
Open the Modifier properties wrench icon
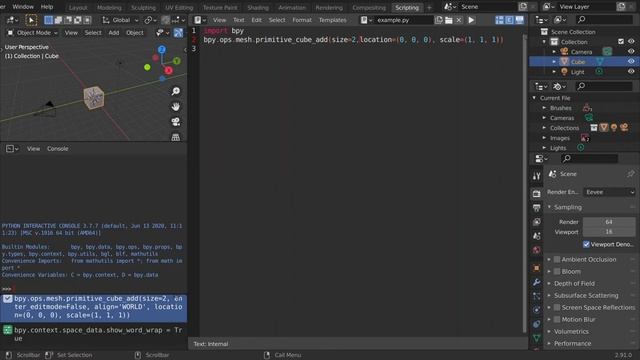[x=536, y=282]
